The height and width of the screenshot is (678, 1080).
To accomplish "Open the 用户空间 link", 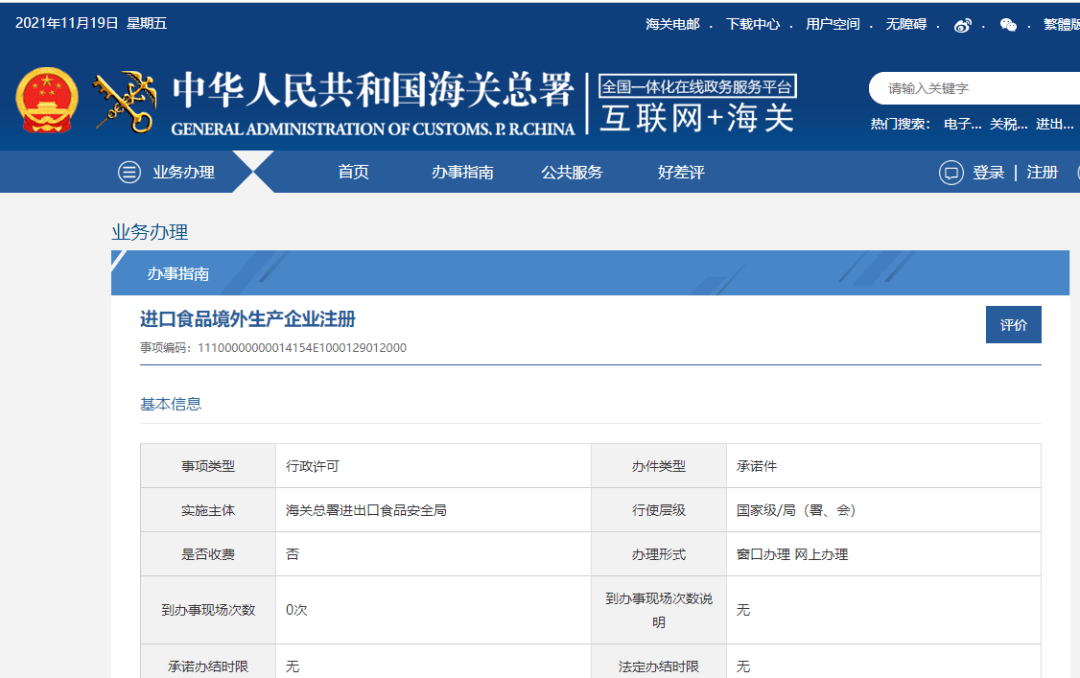I will click(x=832, y=24).
